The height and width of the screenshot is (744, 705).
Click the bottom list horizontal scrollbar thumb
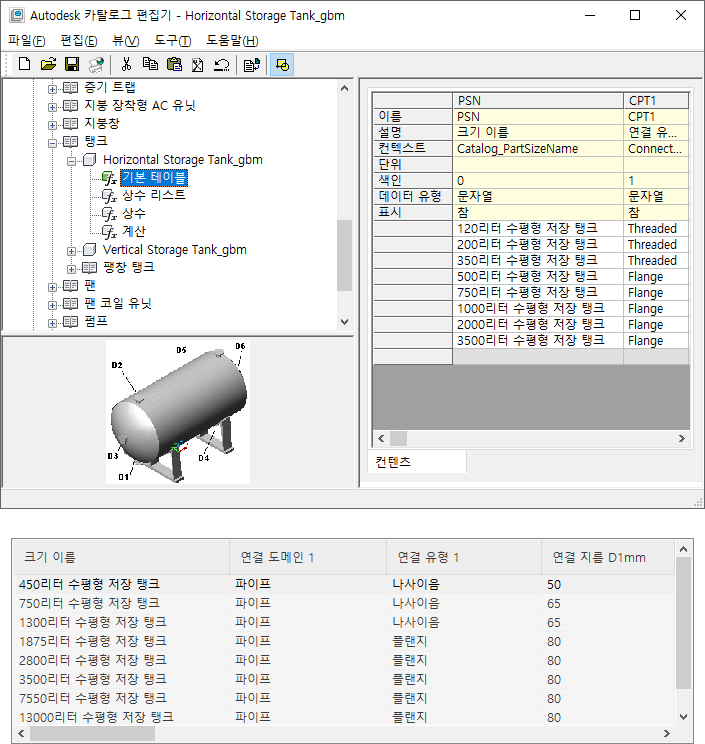point(92,733)
